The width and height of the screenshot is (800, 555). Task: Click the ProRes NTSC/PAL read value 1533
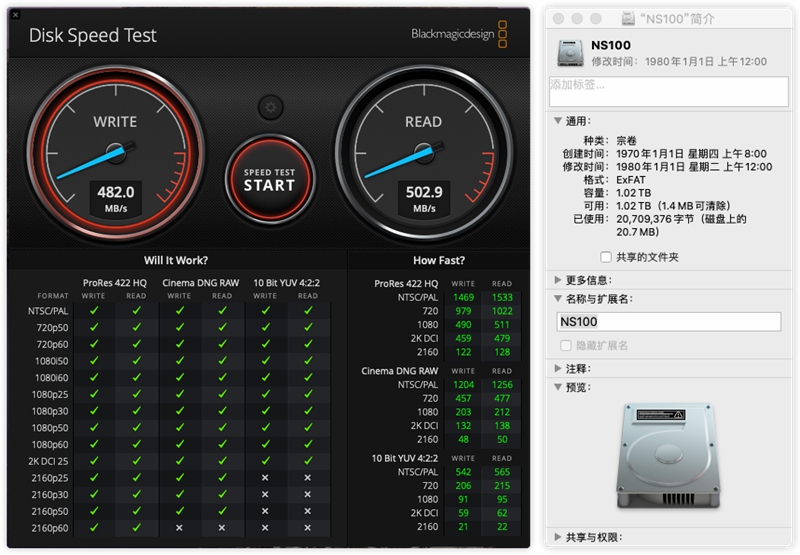click(x=502, y=297)
